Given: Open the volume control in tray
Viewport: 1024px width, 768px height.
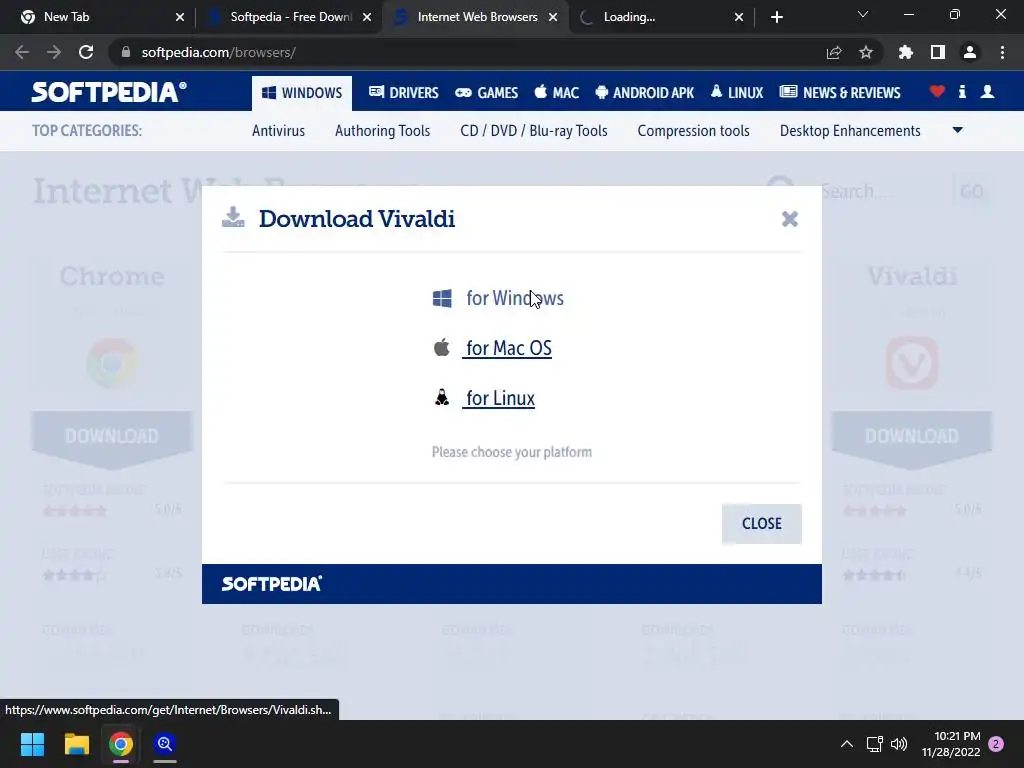Looking at the screenshot, I should click(899, 744).
